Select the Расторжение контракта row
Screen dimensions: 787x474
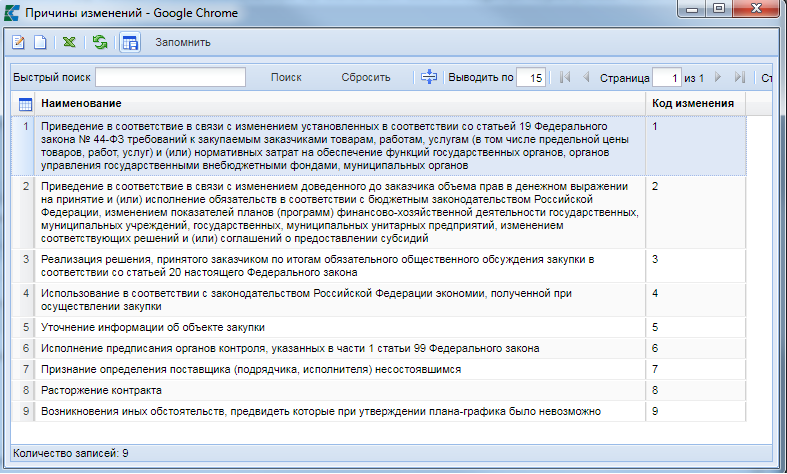click(x=340, y=389)
